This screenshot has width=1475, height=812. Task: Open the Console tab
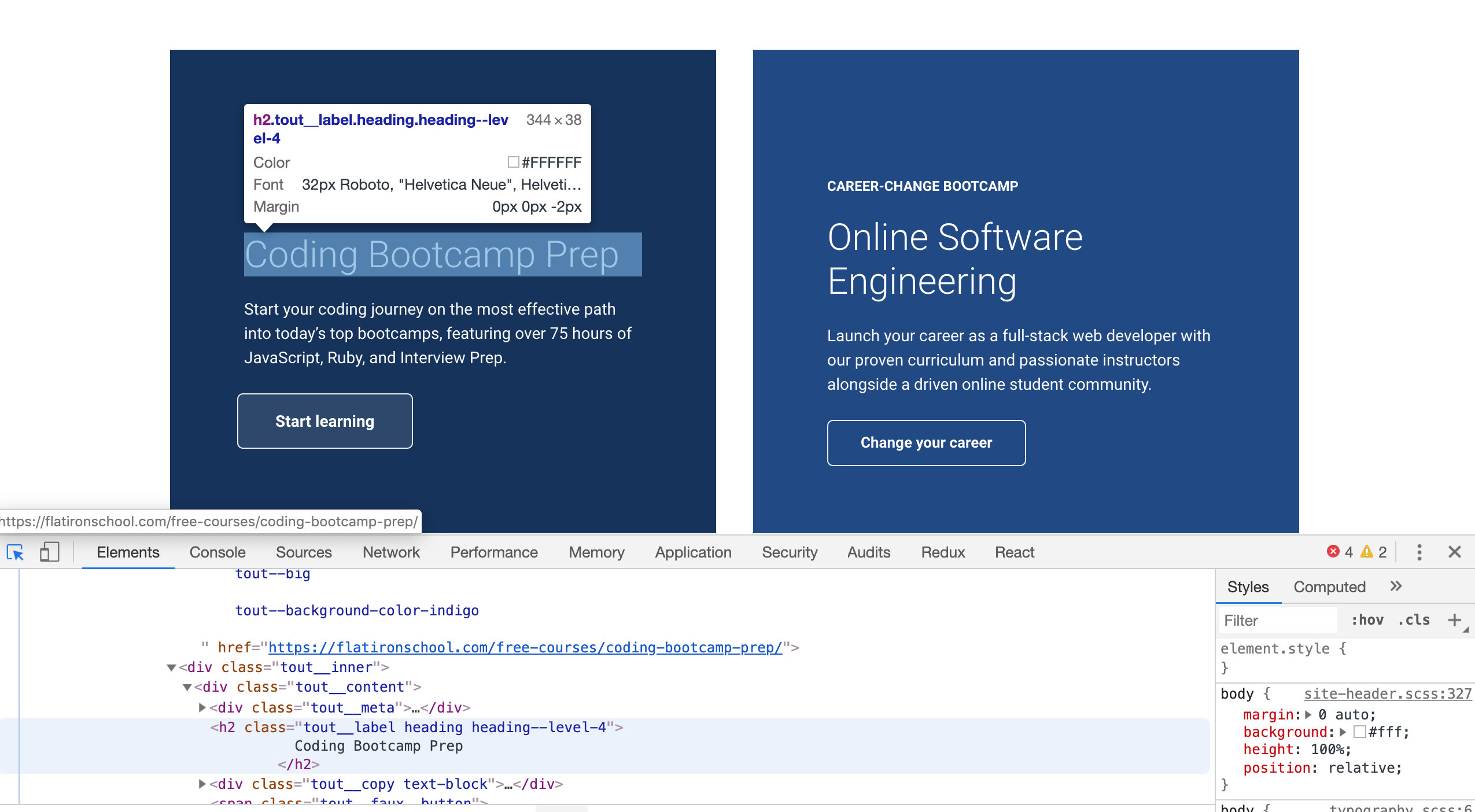click(217, 552)
